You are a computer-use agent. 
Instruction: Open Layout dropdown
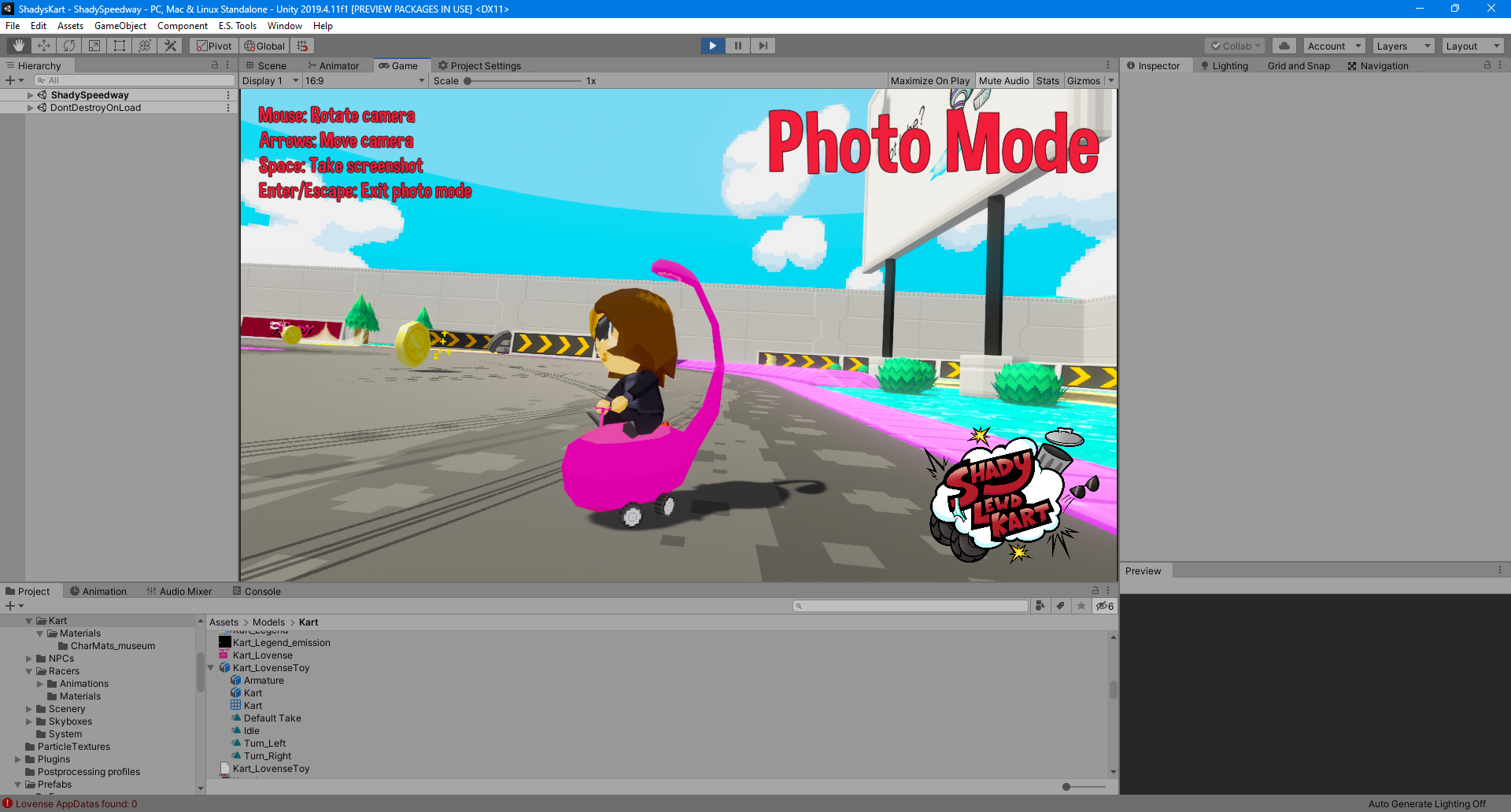point(1473,46)
